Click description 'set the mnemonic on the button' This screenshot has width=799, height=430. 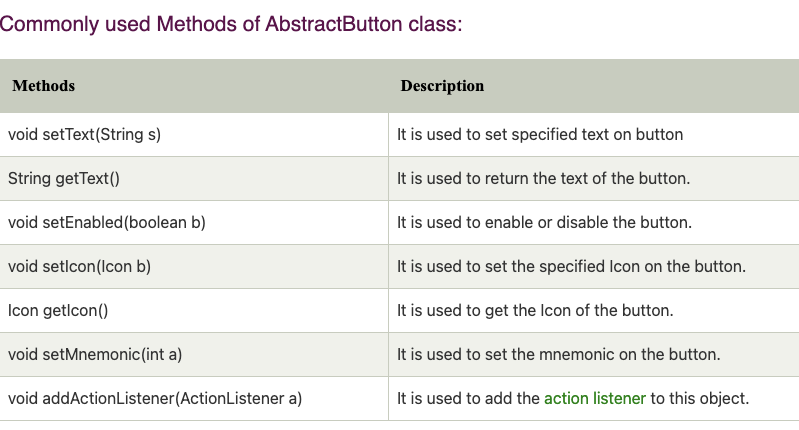[559, 355]
